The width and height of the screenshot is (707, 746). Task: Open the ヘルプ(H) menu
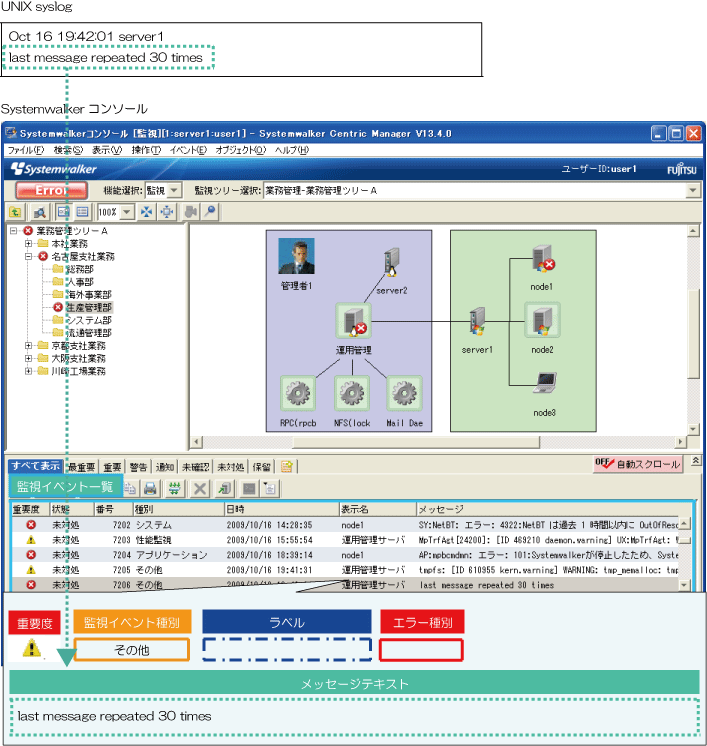click(292, 150)
